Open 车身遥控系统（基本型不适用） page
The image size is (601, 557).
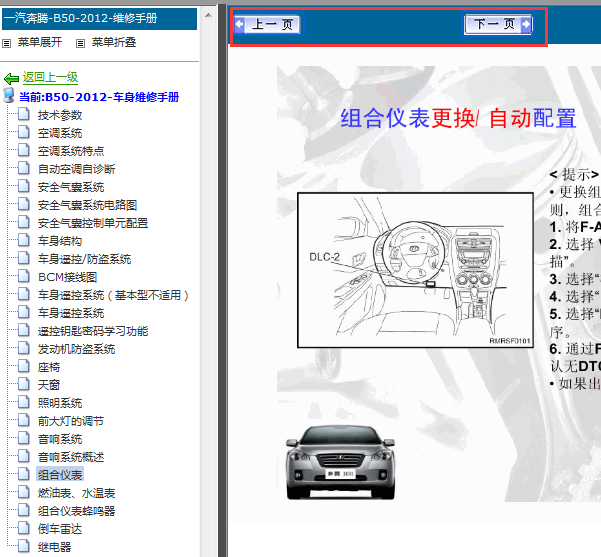pyautogui.click(x=113, y=295)
